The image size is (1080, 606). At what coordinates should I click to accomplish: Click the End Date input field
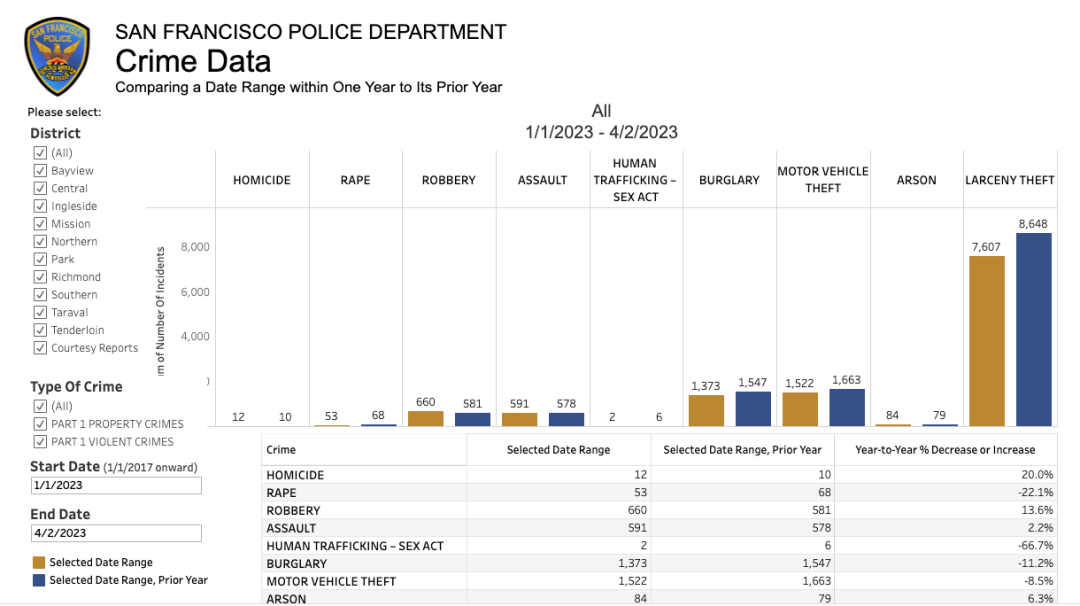[x=116, y=533]
